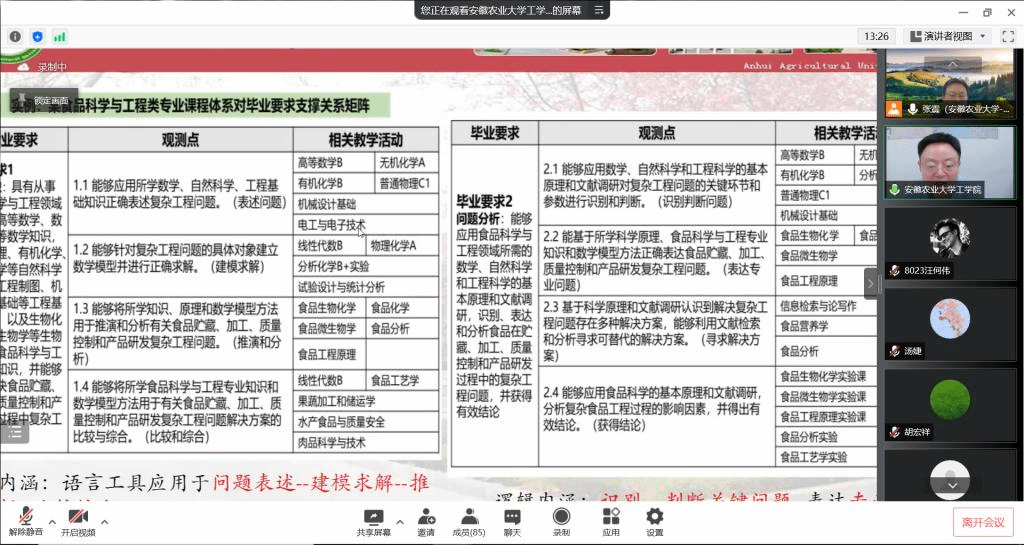This screenshot has height=545, width=1024.
Task: Open the meeting info icon
Action: click(16, 36)
